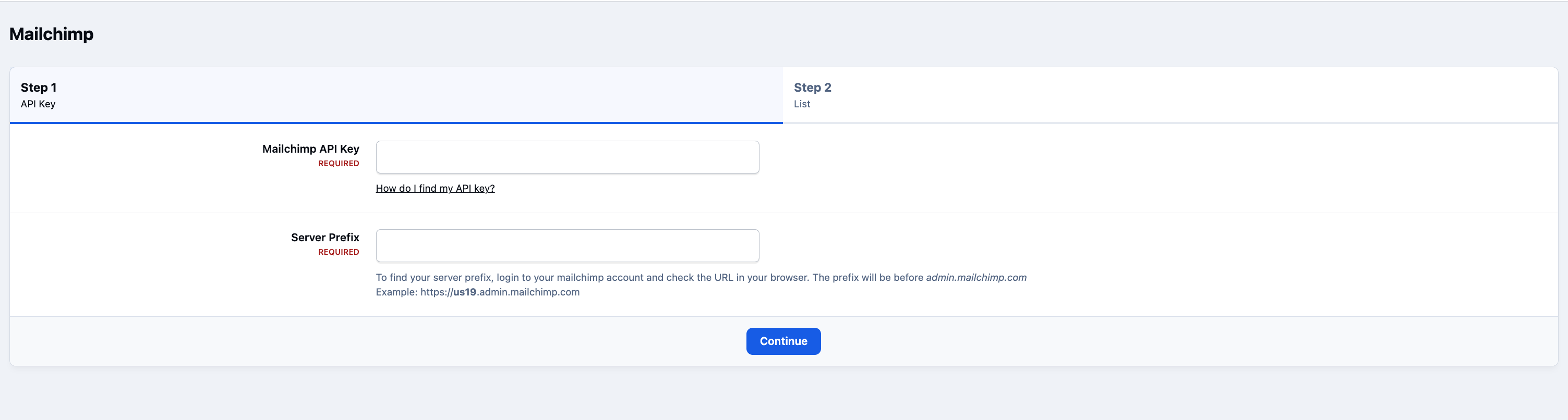Click the Continue button
The width and height of the screenshot is (1568, 420).
[x=783, y=341]
